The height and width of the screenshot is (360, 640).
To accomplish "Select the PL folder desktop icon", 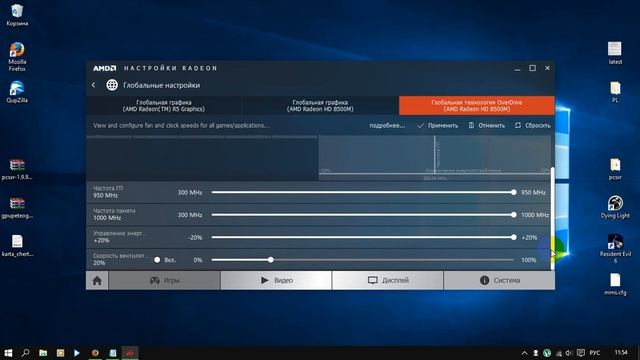I will pyautogui.click(x=615, y=91).
